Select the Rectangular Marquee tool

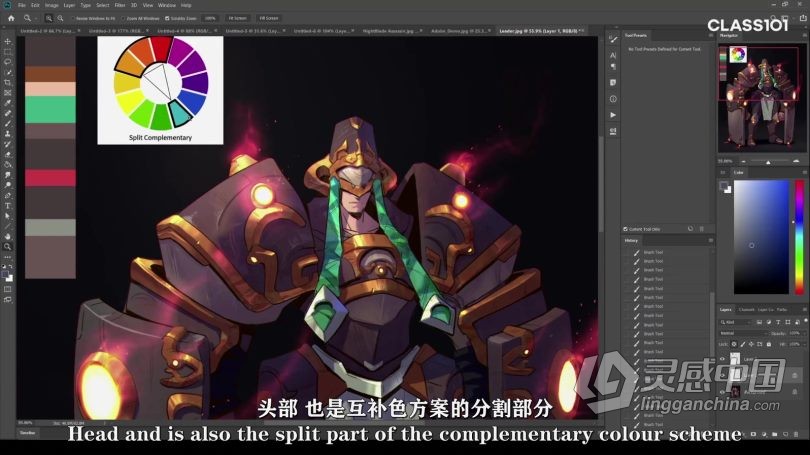click(7, 52)
